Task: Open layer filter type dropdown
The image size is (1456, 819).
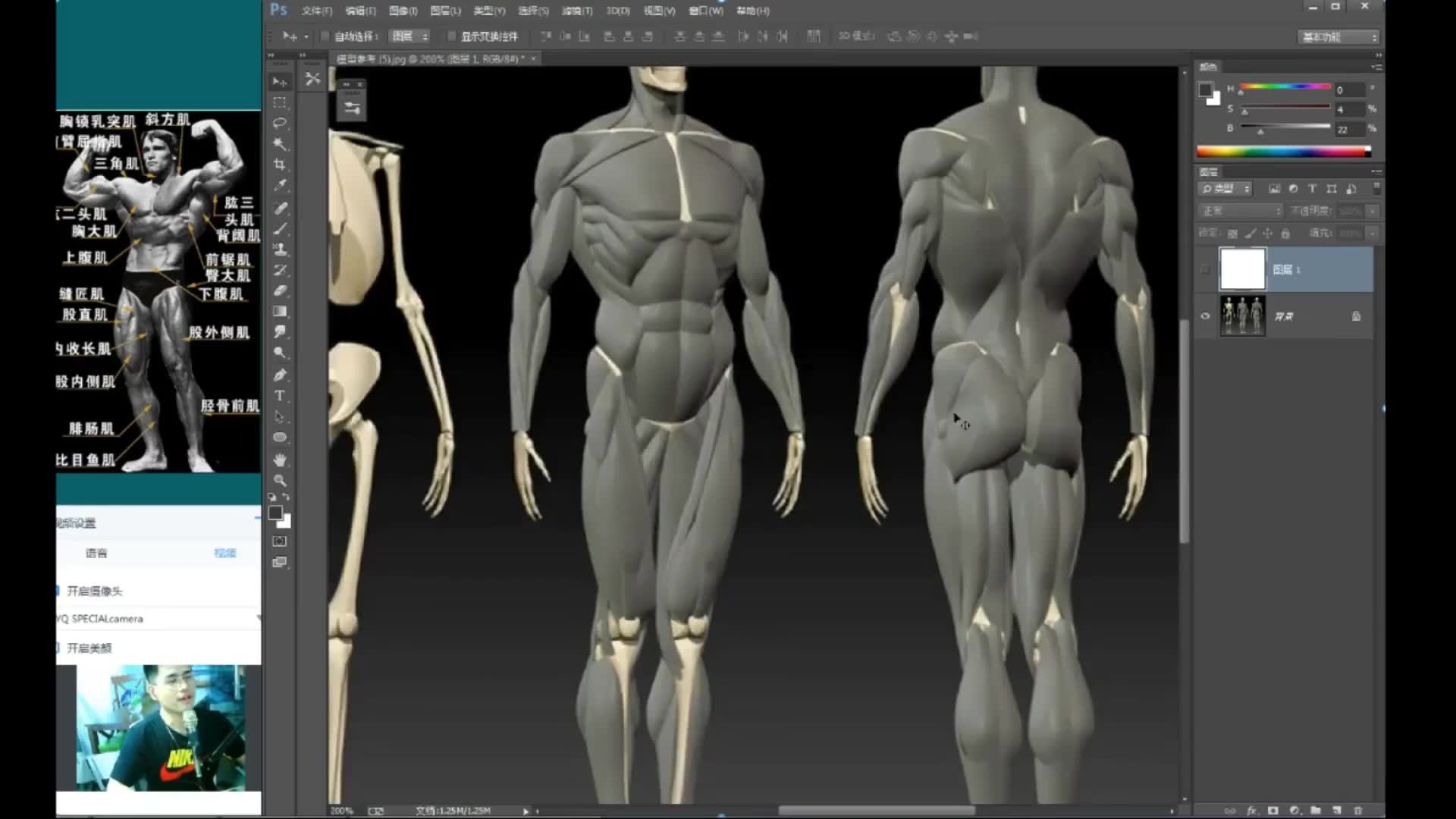Action: [1225, 189]
